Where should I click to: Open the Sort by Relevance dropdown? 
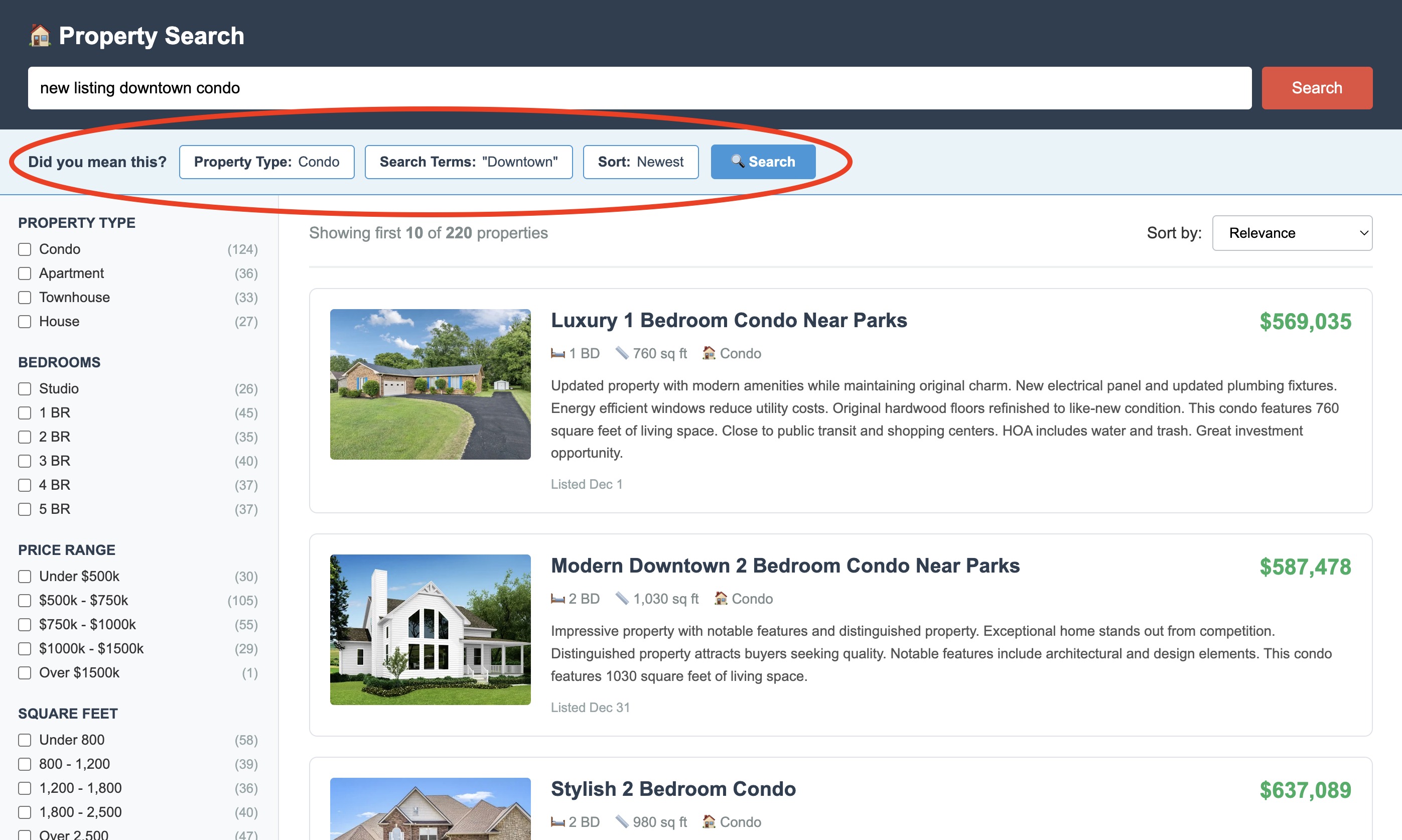pyautogui.click(x=1292, y=233)
